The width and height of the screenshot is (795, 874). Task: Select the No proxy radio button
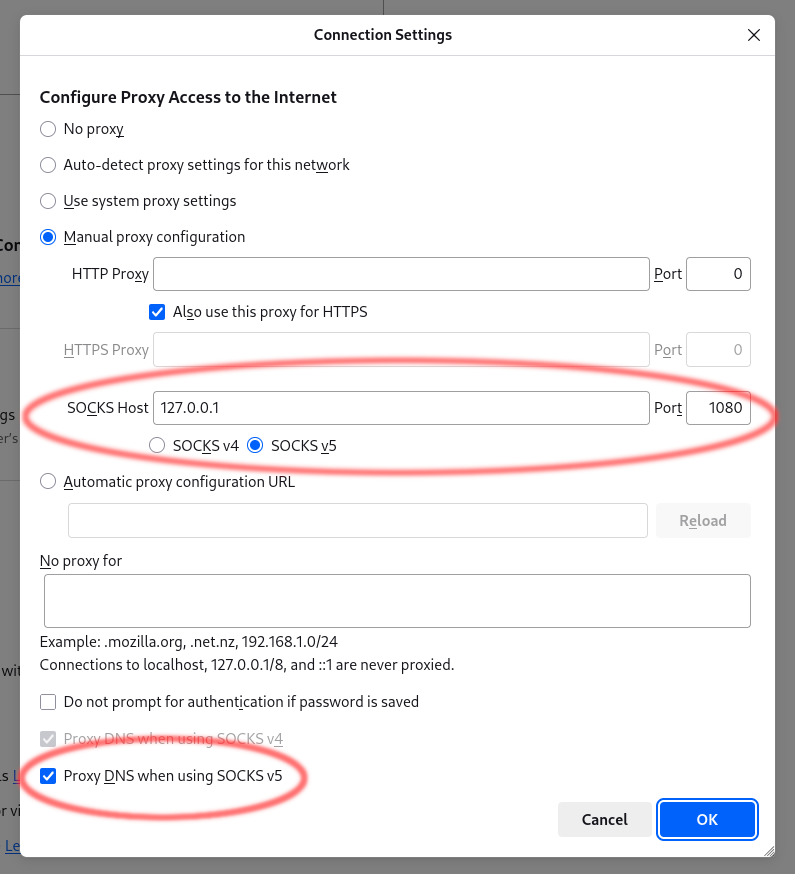click(47, 129)
